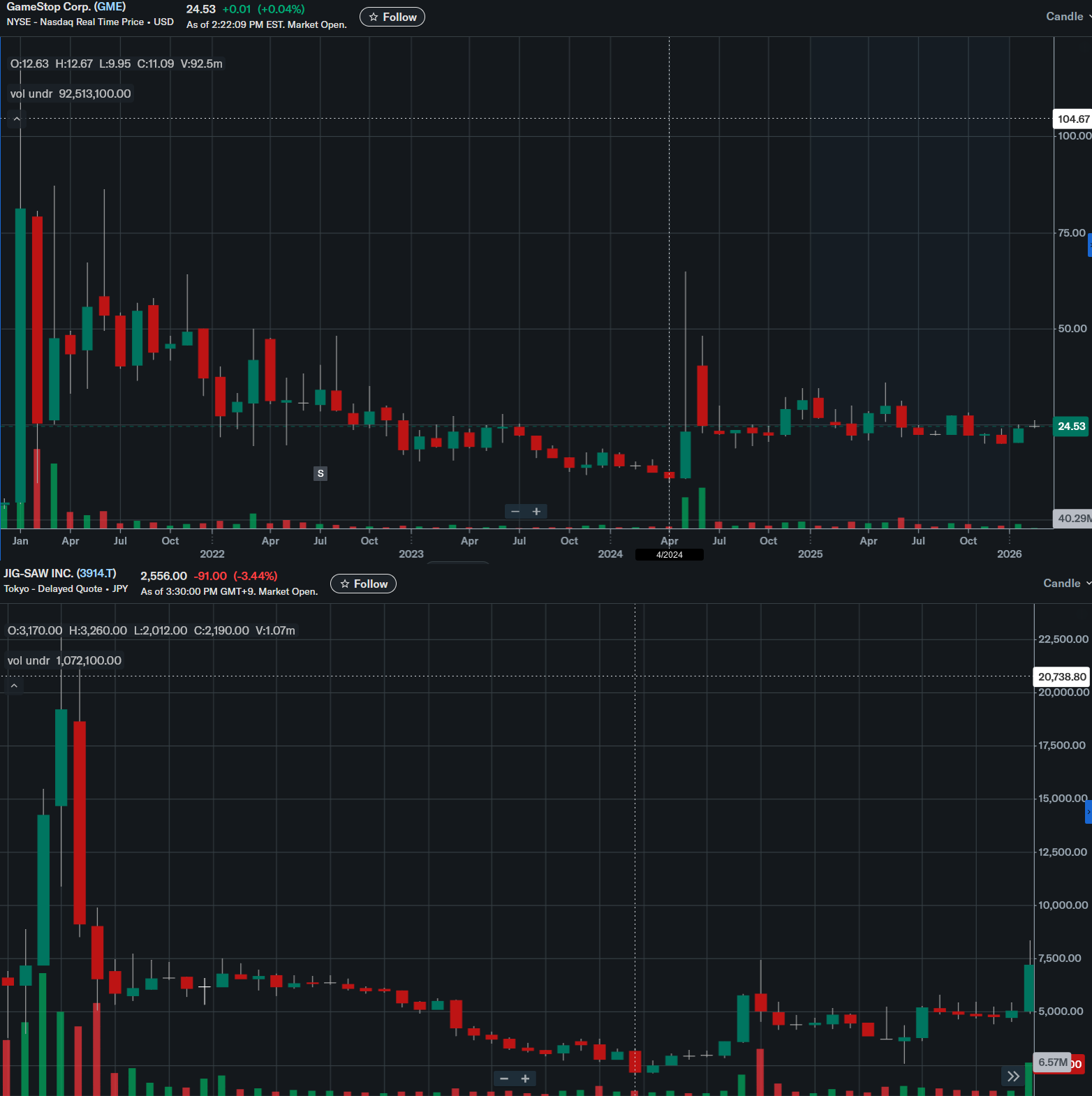This screenshot has height=1096, width=1092.
Task: Click the 50.00 level on the GameStop price axis
Action: (x=1072, y=329)
